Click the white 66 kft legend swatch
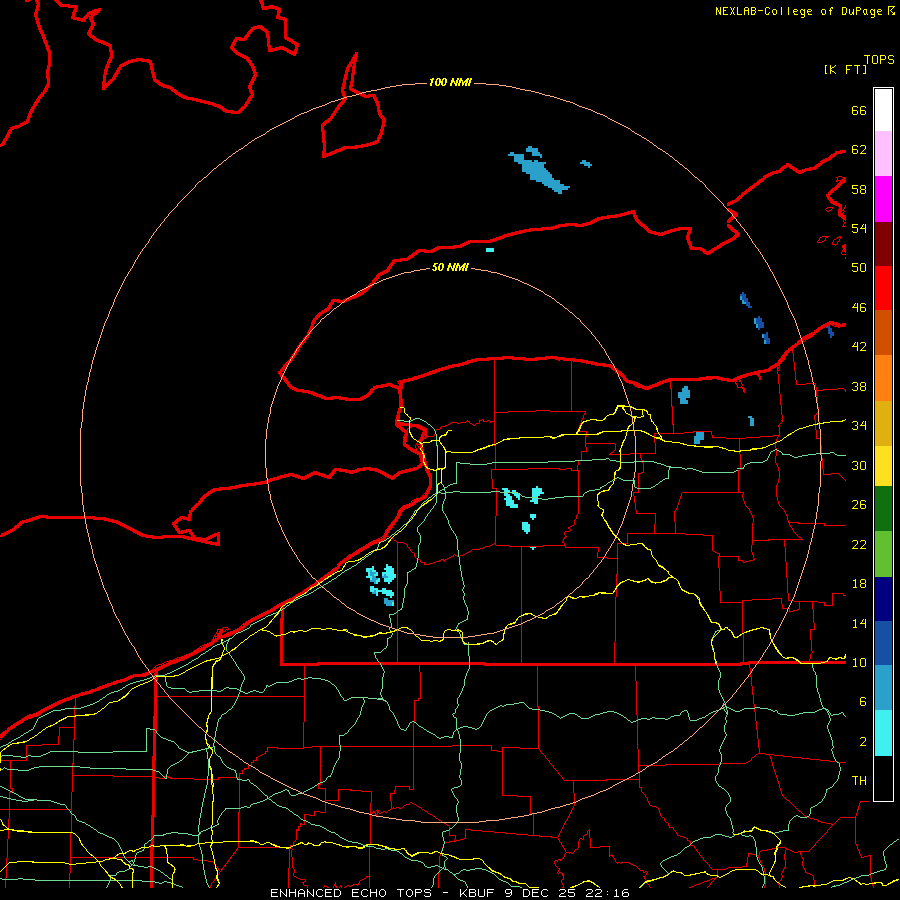Screen dimensions: 900x900 click(883, 110)
